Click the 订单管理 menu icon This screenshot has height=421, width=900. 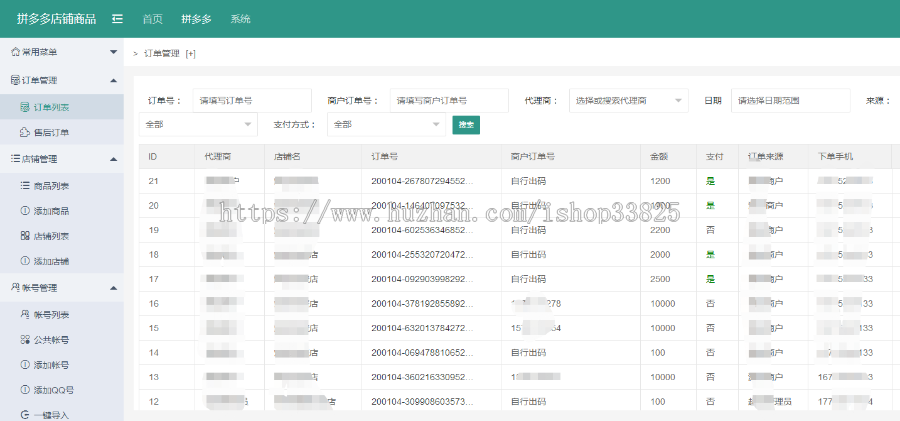[x=15, y=80]
